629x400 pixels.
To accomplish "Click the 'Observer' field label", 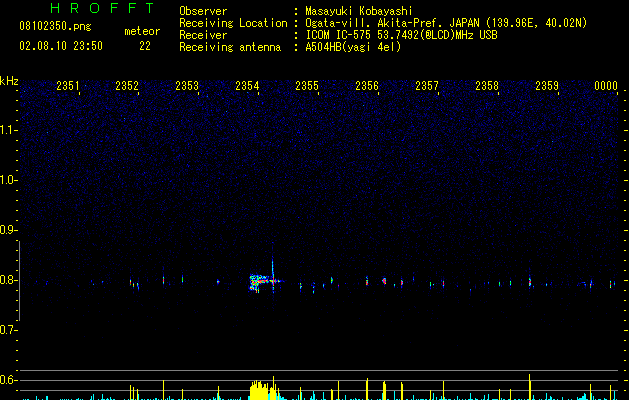I will tap(203, 11).
